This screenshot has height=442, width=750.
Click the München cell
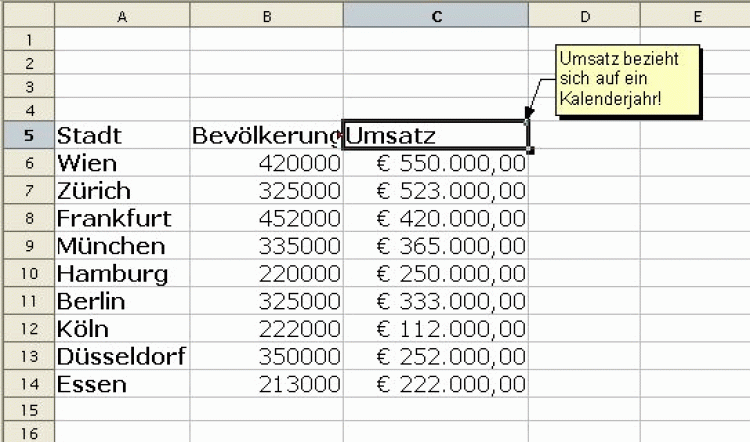pyautogui.click(x=122, y=246)
